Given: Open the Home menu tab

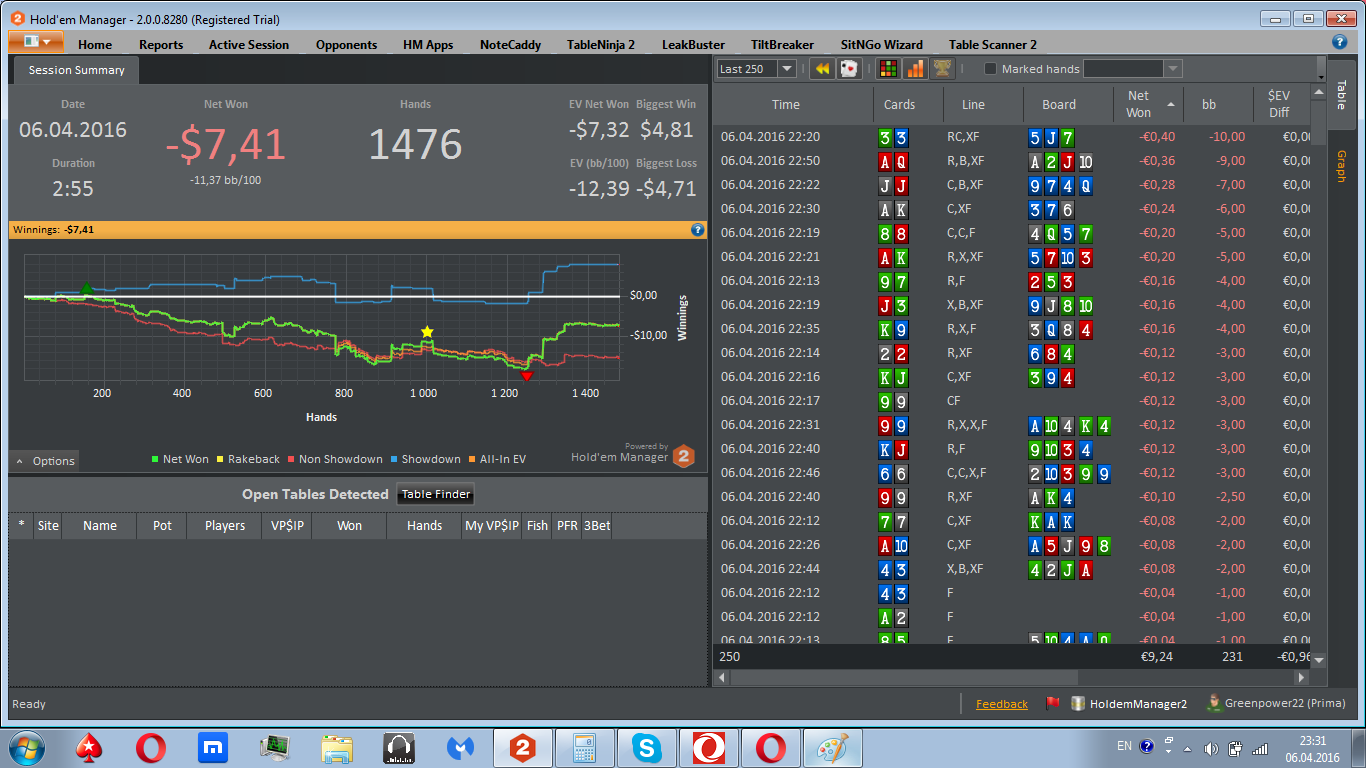Looking at the screenshot, I should [95, 44].
